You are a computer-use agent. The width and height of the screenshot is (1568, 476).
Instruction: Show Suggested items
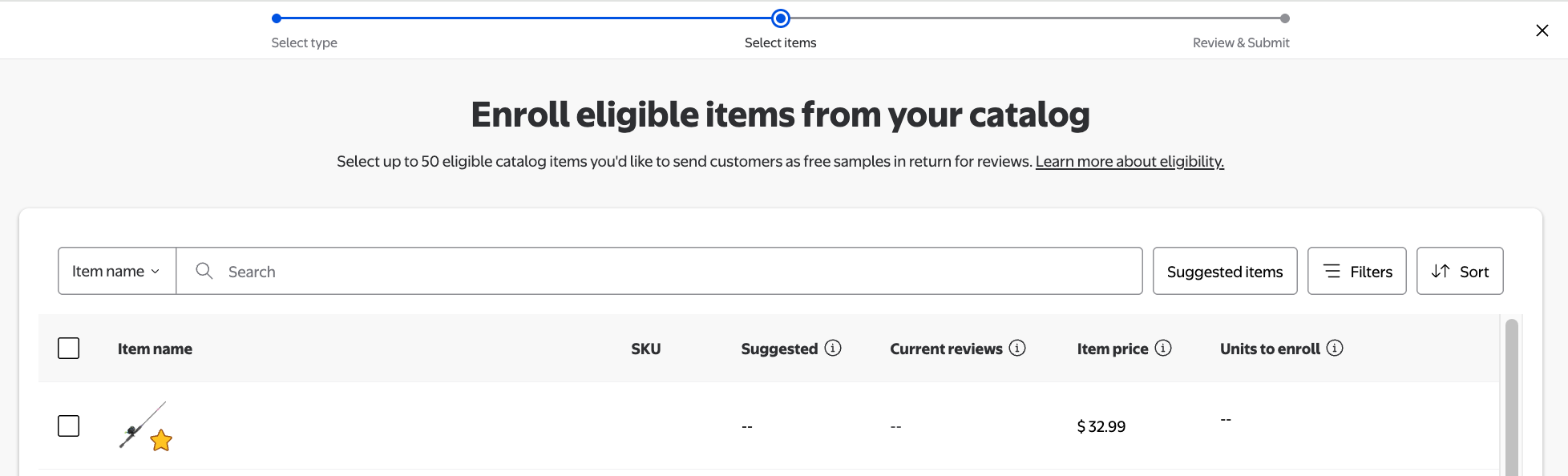tap(1225, 271)
